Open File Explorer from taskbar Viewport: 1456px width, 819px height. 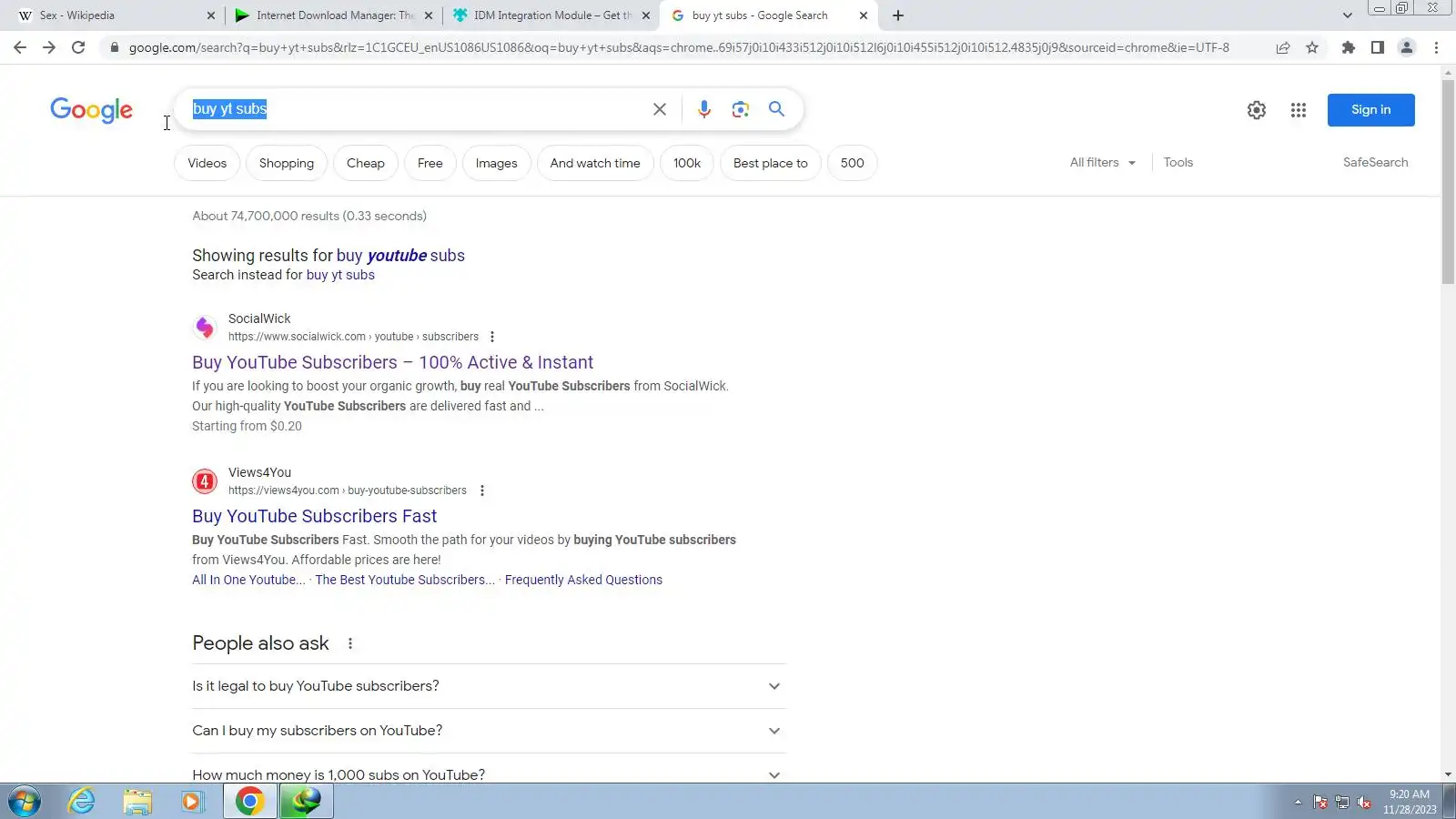click(137, 802)
